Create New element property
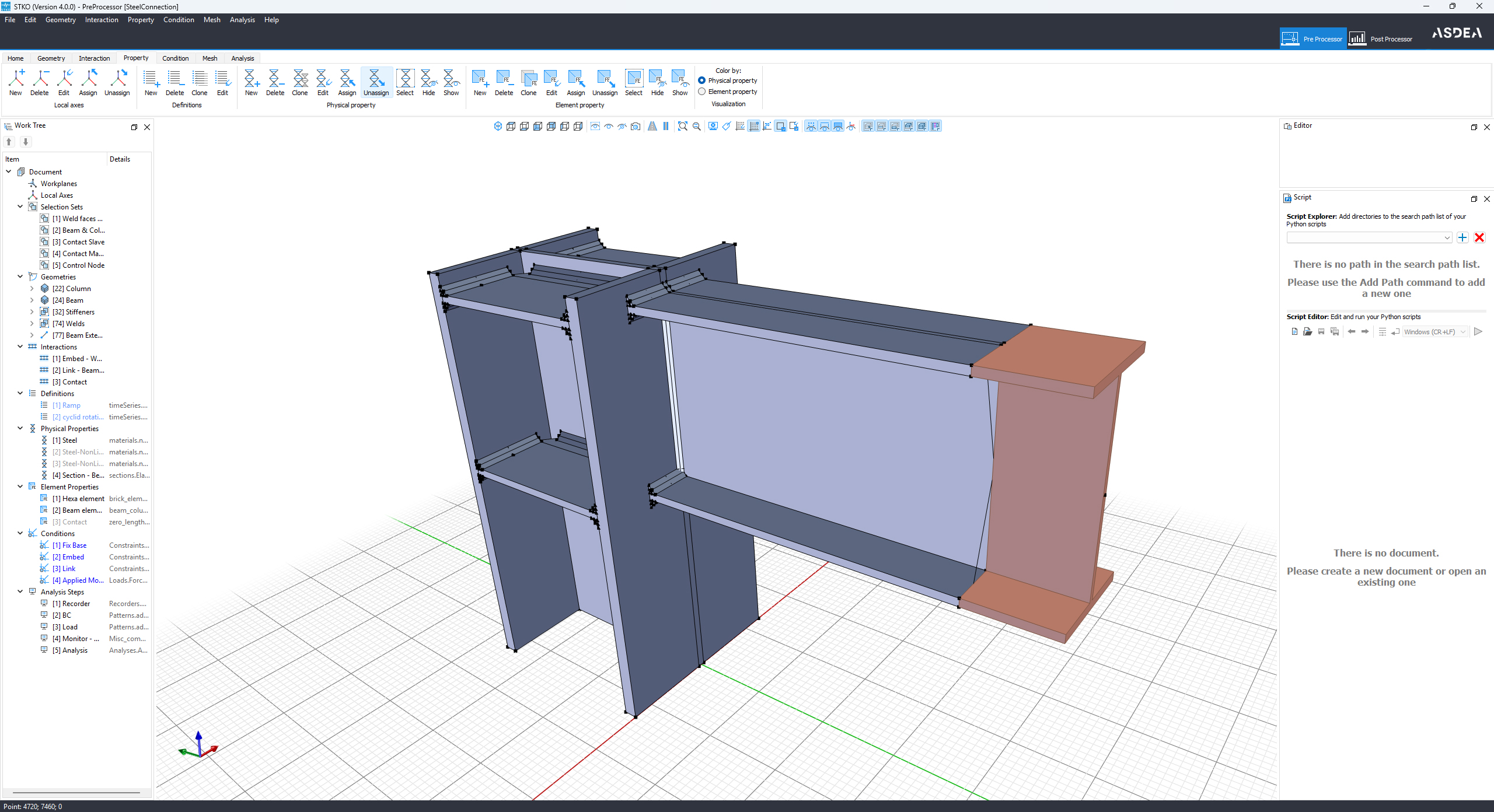The image size is (1494, 812). pos(480,83)
